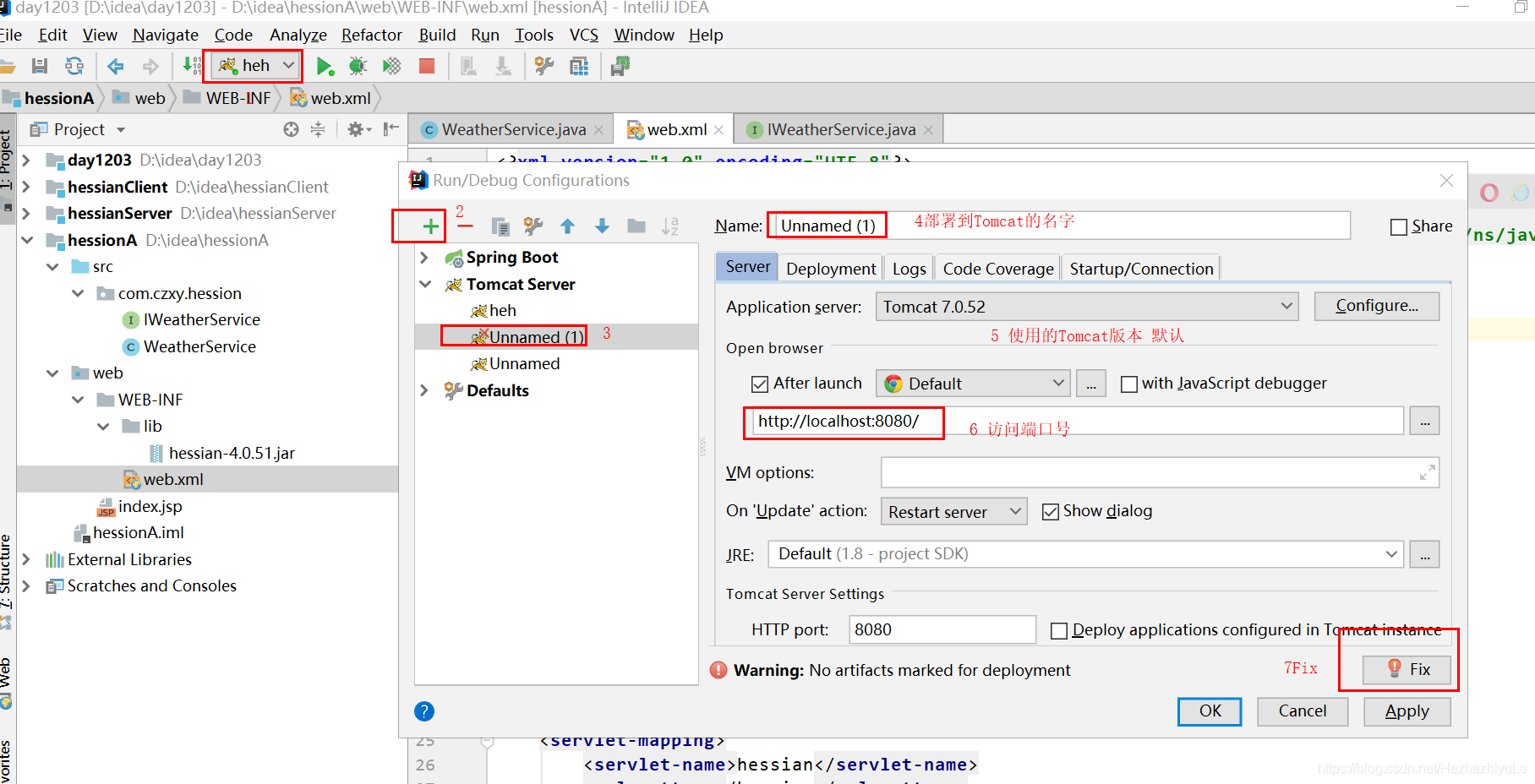Expand the Spring Boot configuration node
1535x784 pixels.
(x=425, y=258)
